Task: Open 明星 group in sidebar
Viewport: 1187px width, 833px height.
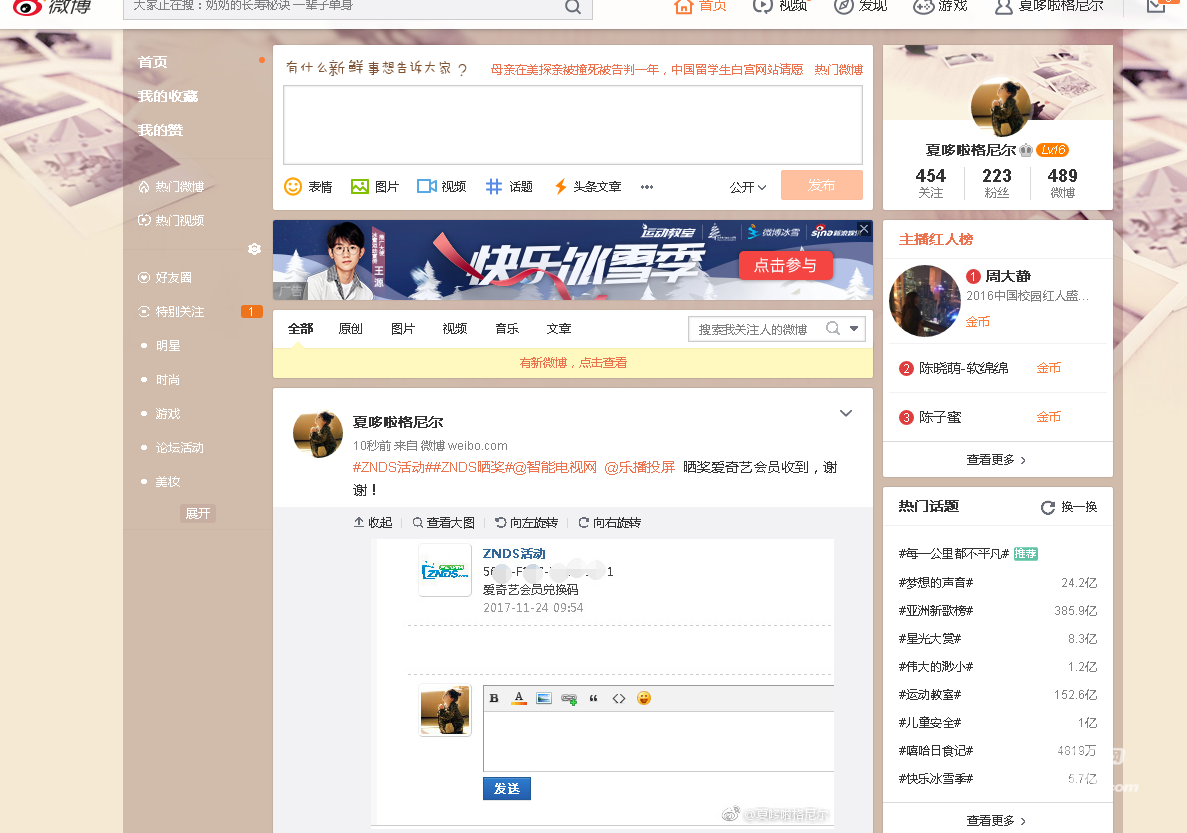Action: (168, 346)
